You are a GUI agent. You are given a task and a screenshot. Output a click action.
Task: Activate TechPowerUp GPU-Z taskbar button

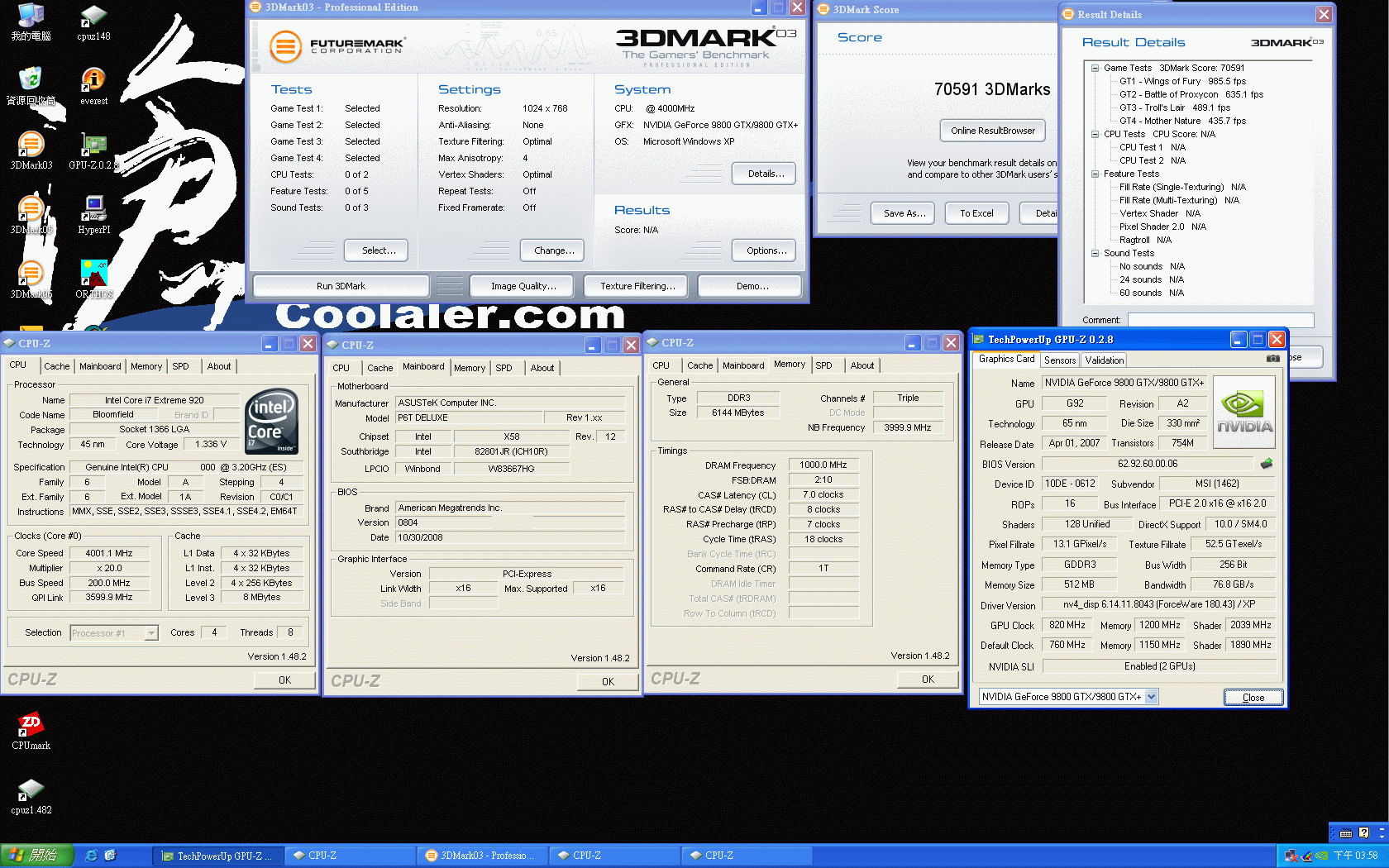tap(219, 856)
